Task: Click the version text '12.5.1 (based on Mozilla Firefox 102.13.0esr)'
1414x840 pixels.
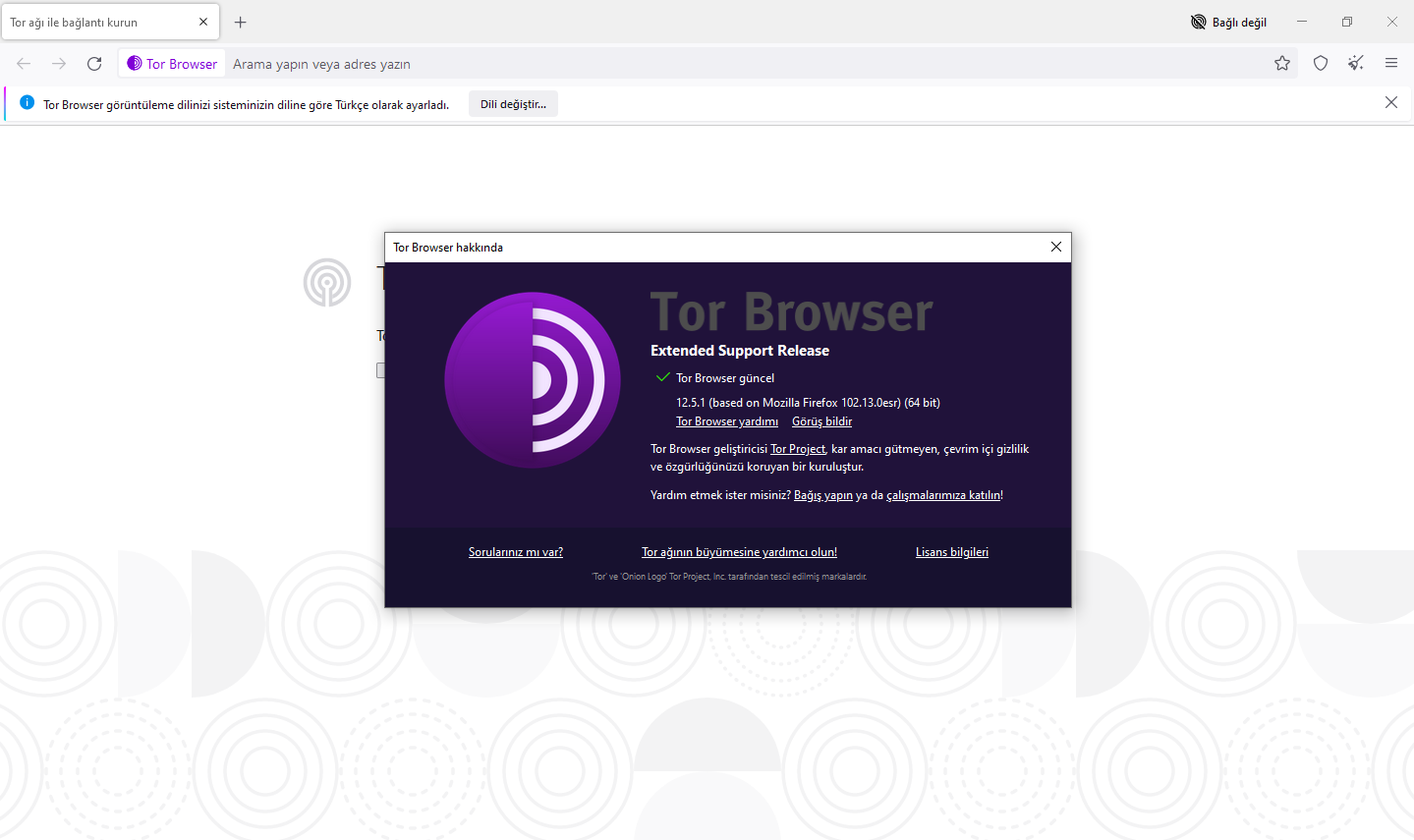Action: pyautogui.click(x=788, y=403)
